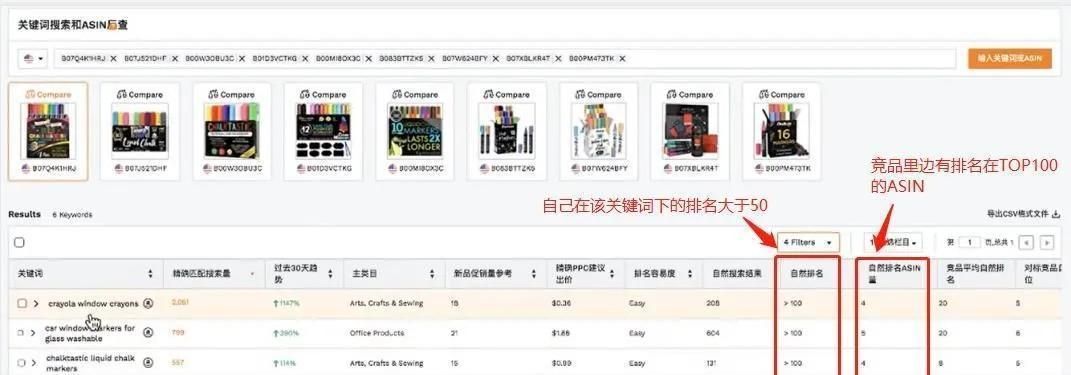Remove ASIN B07Q4K1HRJ from search box

pos(113,59)
